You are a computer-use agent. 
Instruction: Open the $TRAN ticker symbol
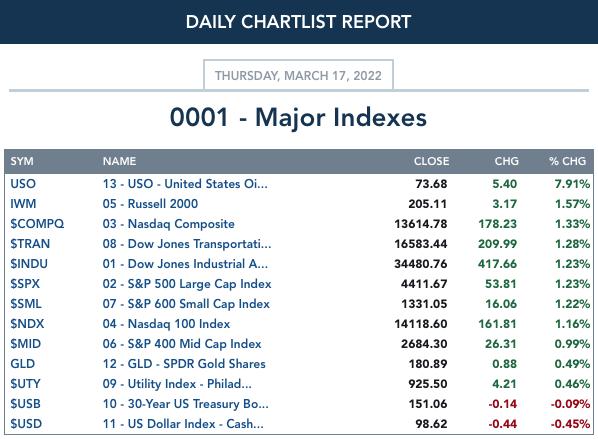[x=30, y=244]
